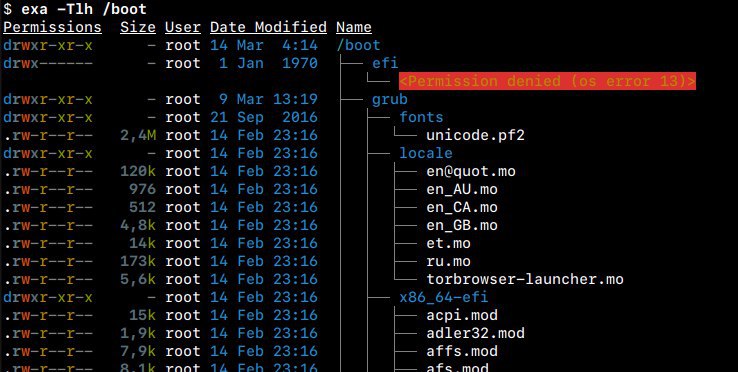Screen dimensions: 738x372
Task: Click the en@quot.mo file name
Action: [x=471, y=171]
